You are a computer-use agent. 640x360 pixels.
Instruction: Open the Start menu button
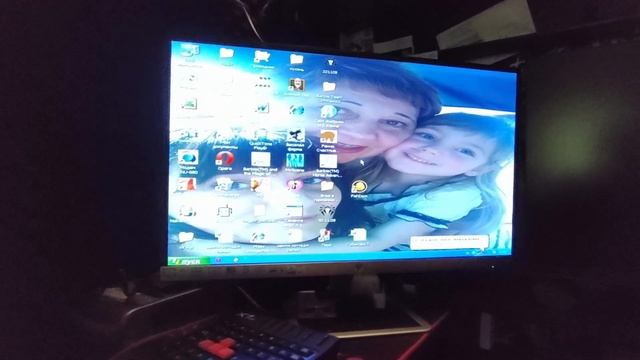(x=190, y=261)
